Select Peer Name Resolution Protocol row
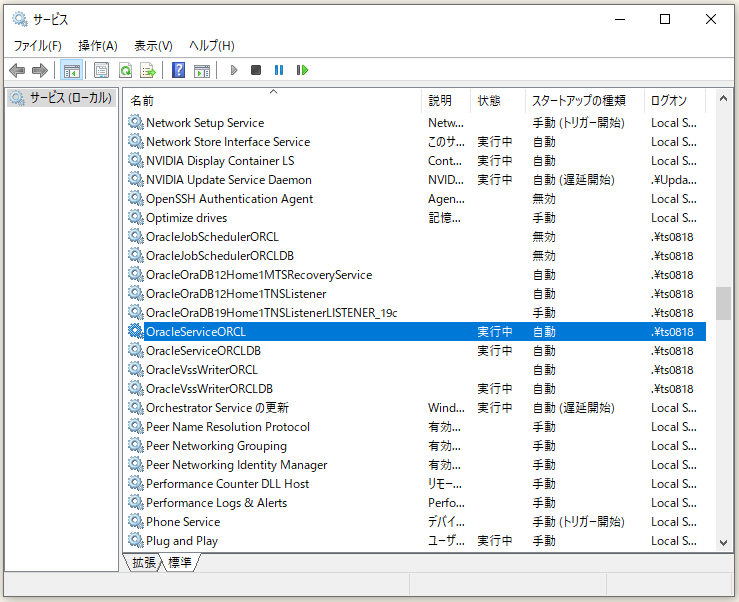739x602 pixels. (416, 427)
